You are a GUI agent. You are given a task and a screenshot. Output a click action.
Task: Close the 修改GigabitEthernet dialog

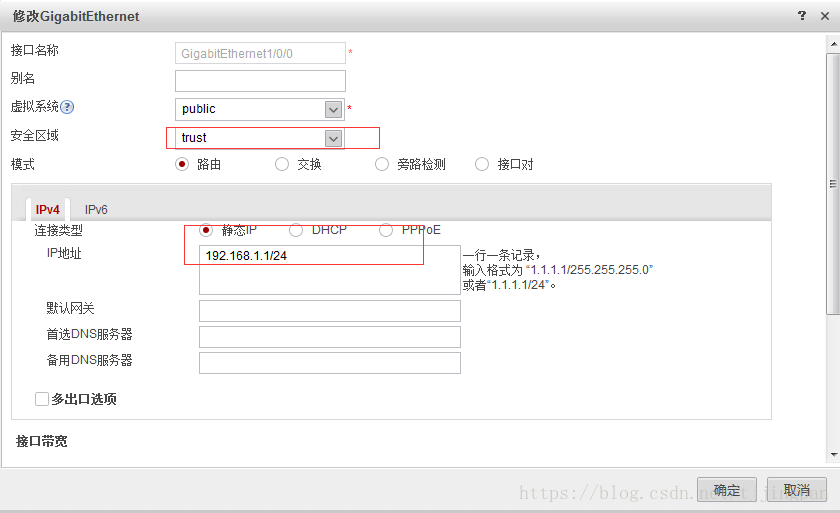(x=825, y=16)
